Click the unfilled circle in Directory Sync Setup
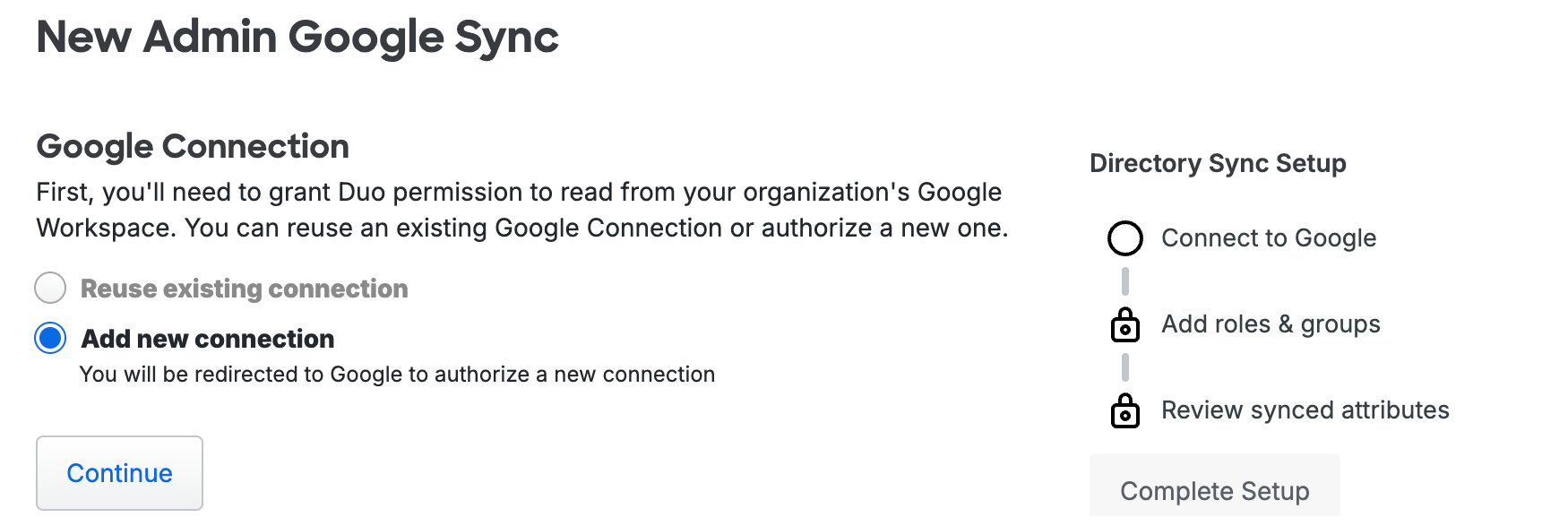 1125,238
